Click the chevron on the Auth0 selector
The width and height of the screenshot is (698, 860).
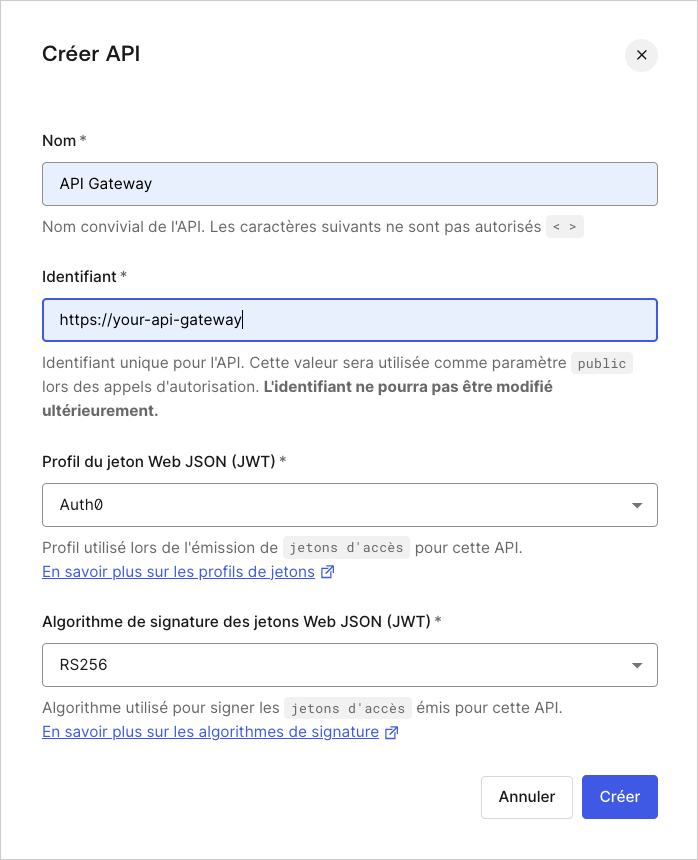point(637,505)
